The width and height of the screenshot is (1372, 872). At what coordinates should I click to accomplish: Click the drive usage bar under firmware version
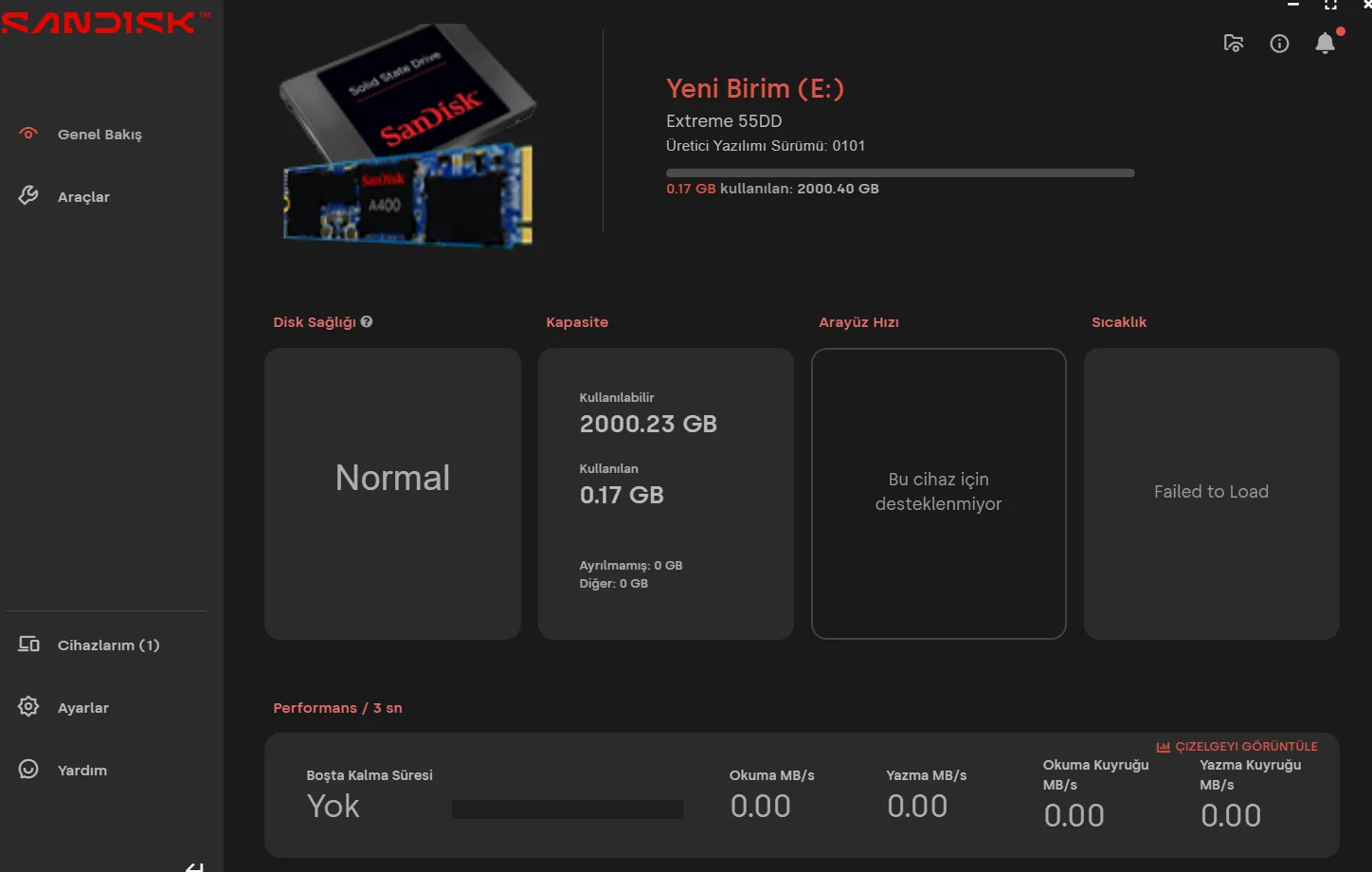pos(900,173)
